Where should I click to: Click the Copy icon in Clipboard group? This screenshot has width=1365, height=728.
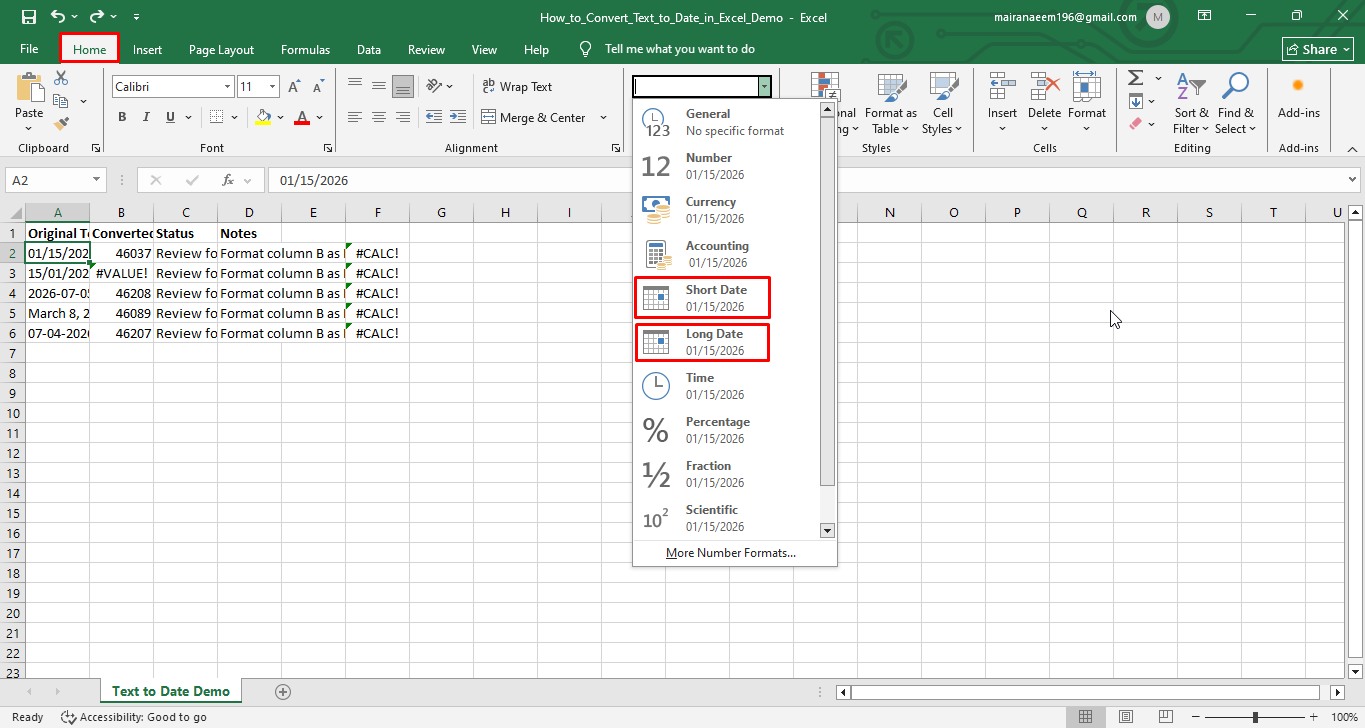pos(61,101)
